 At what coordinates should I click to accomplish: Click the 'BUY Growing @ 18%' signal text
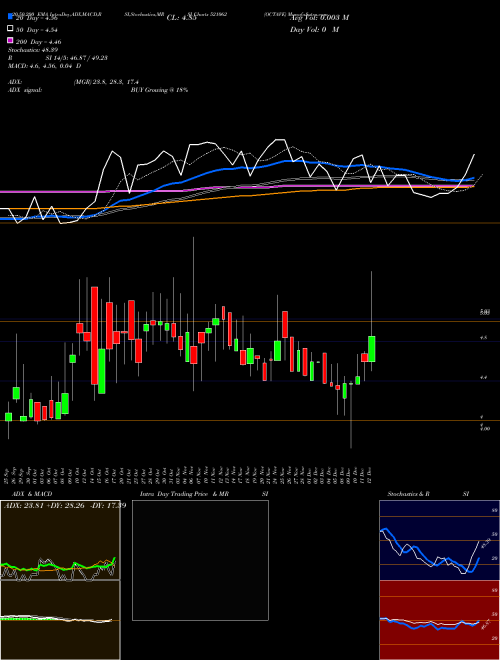pos(159,90)
